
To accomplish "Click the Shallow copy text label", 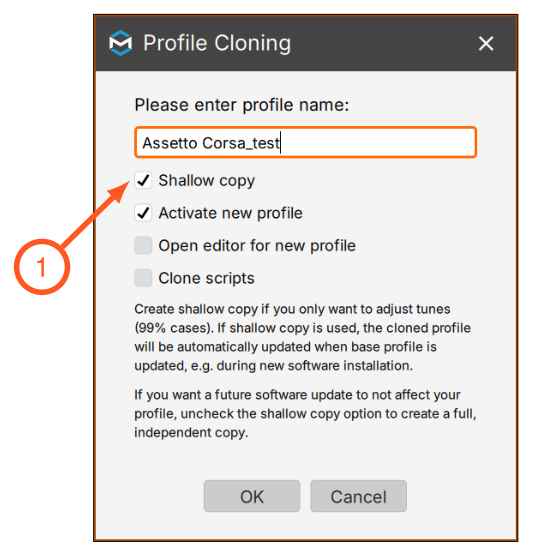I will click(x=206, y=180).
